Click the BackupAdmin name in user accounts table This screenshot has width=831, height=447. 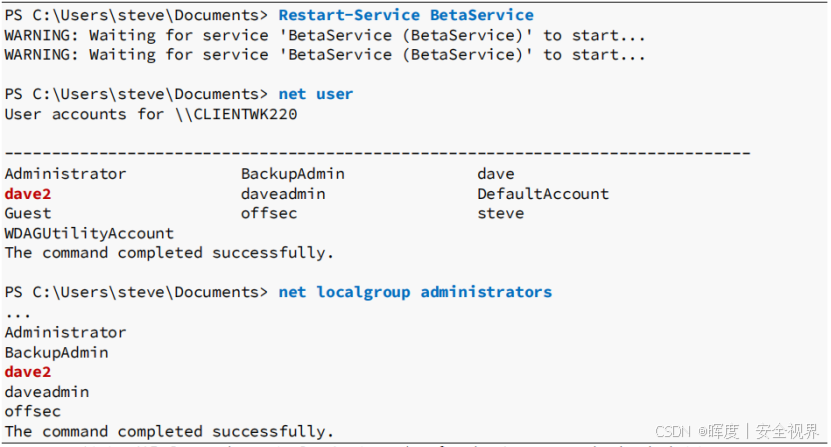click(x=293, y=174)
